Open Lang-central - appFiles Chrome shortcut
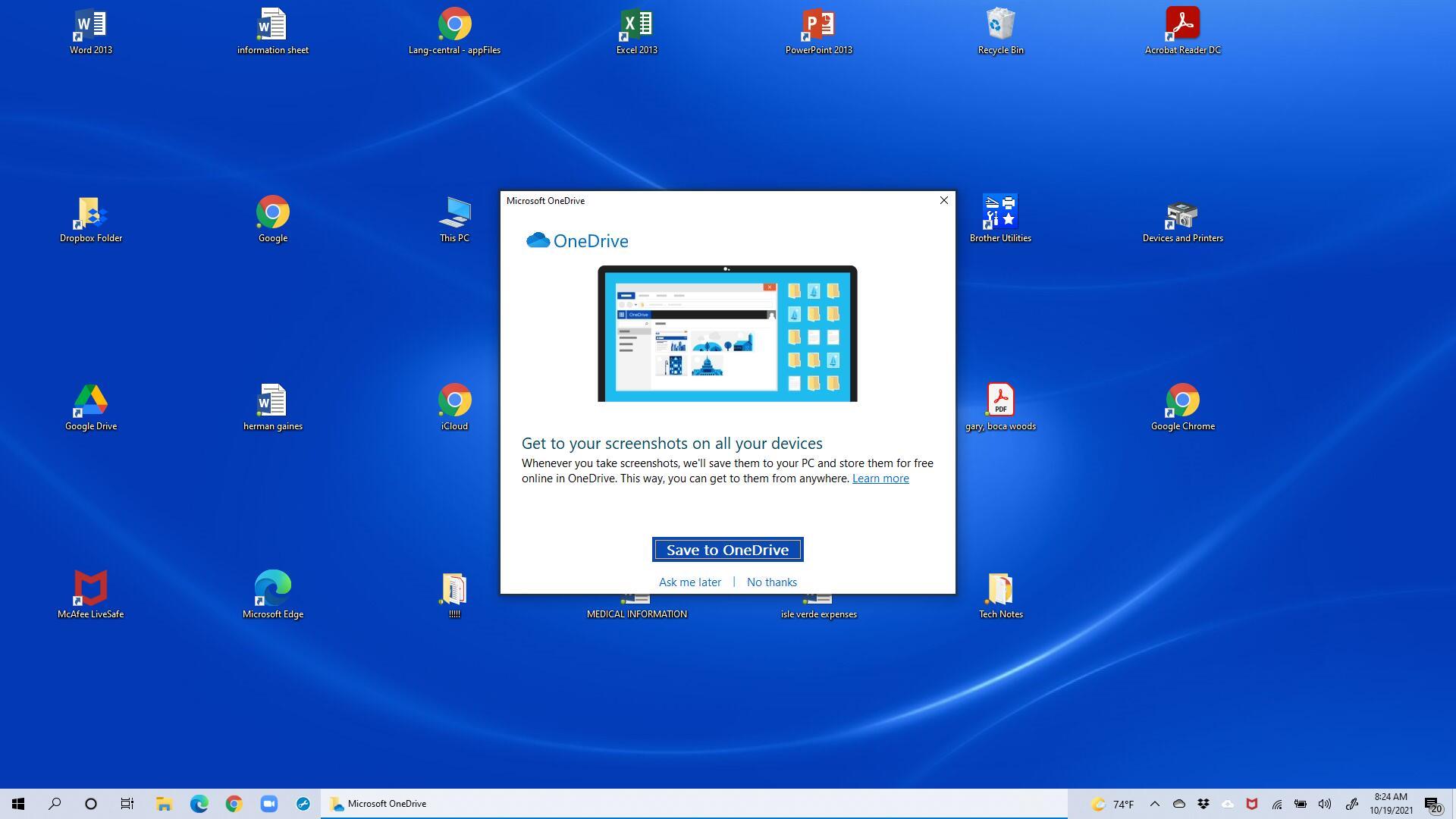 click(454, 31)
